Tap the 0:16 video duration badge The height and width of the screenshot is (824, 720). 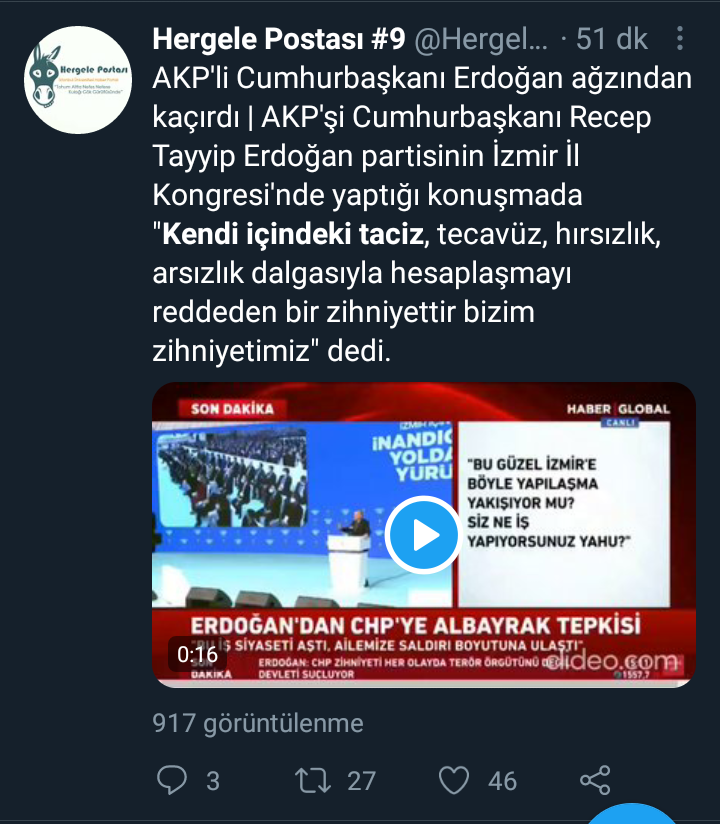(x=198, y=654)
